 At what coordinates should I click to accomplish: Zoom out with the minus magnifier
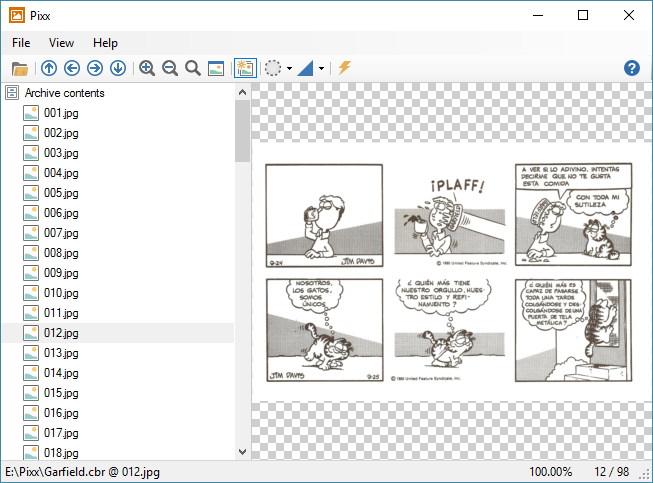[x=170, y=68]
